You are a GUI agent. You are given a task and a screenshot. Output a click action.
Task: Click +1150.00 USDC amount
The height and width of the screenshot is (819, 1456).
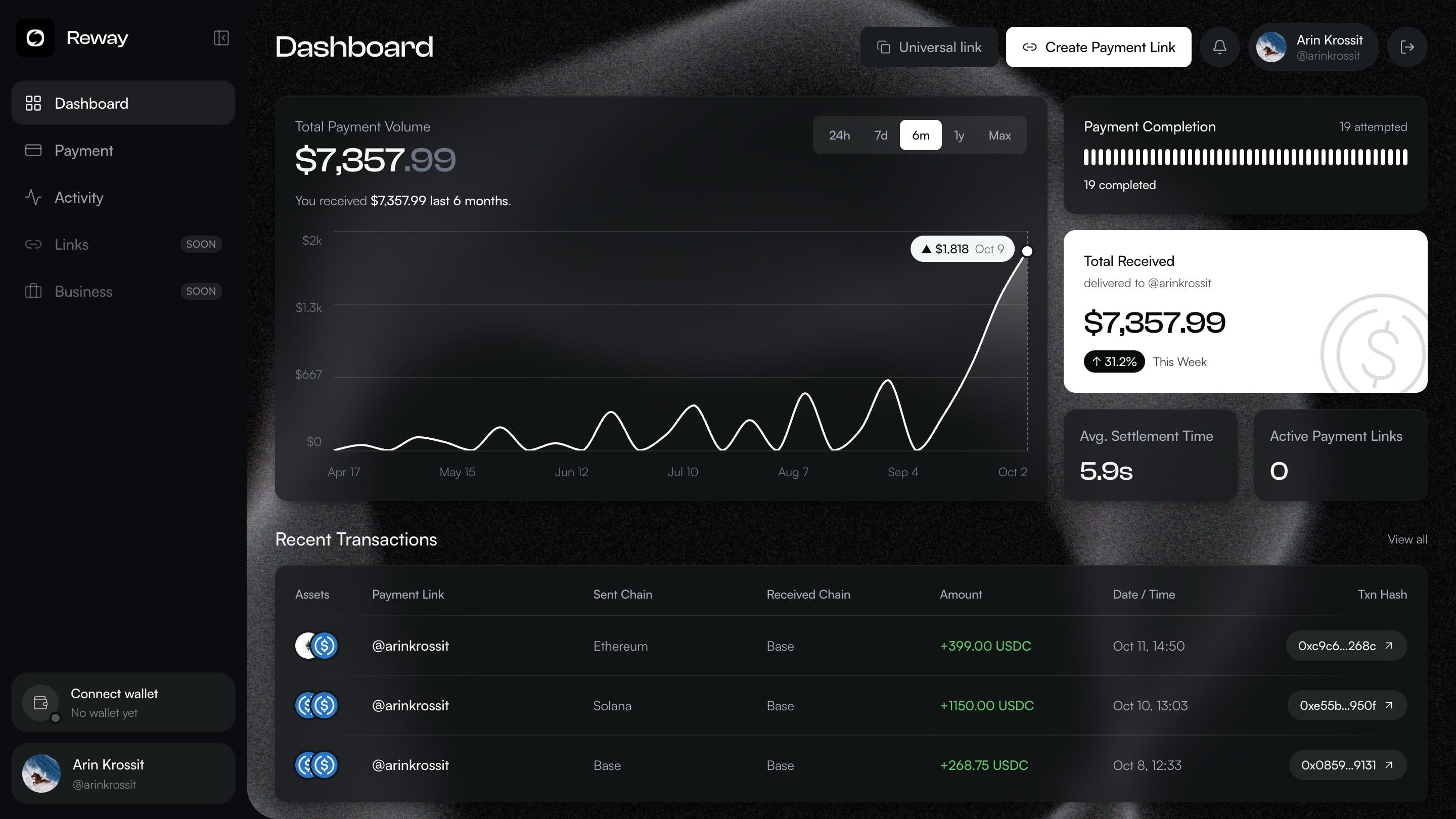point(986,705)
